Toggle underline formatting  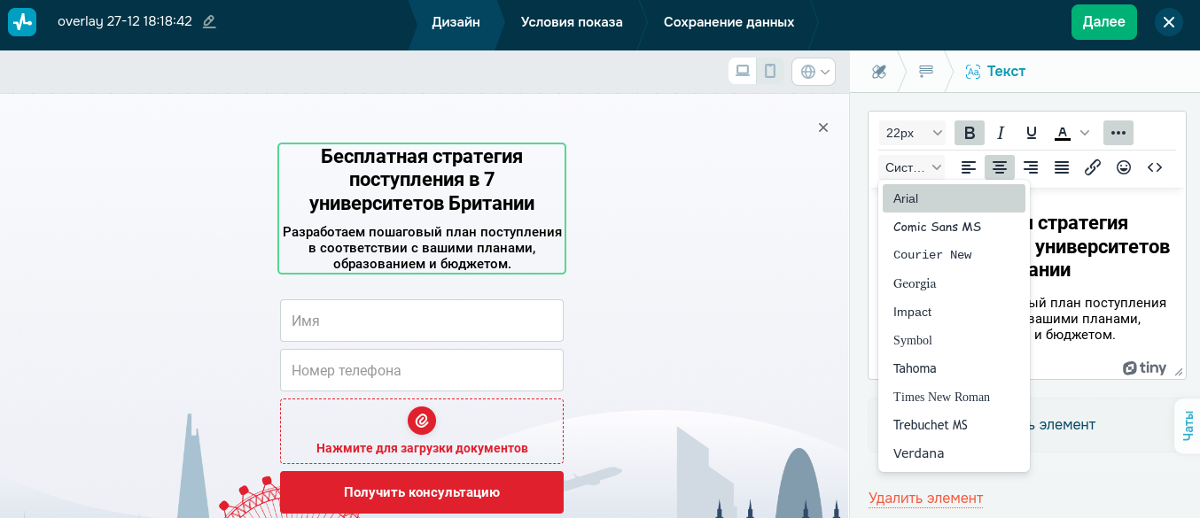click(x=1031, y=133)
